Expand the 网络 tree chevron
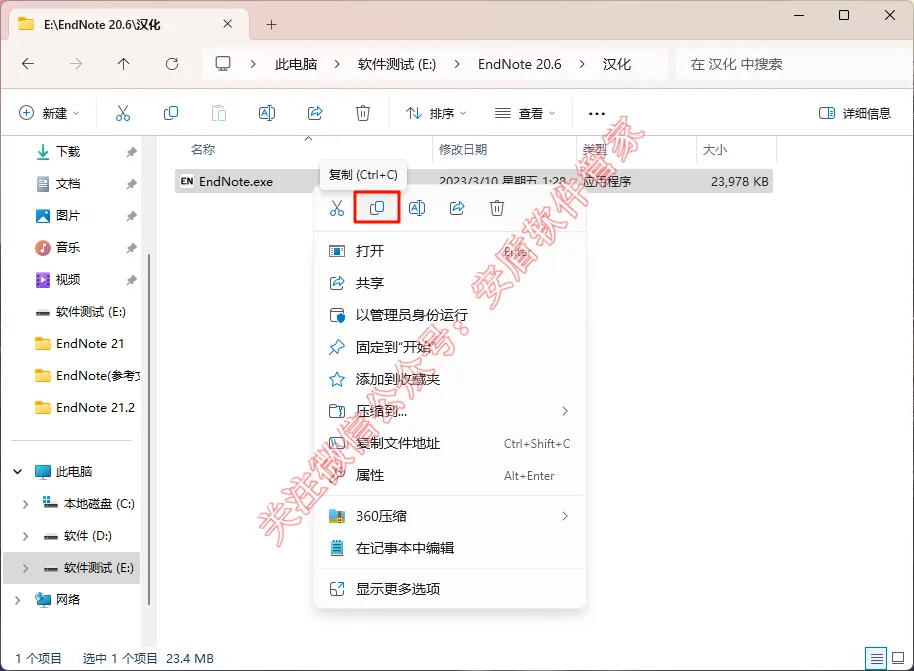This screenshot has height=671, width=914. point(17,600)
